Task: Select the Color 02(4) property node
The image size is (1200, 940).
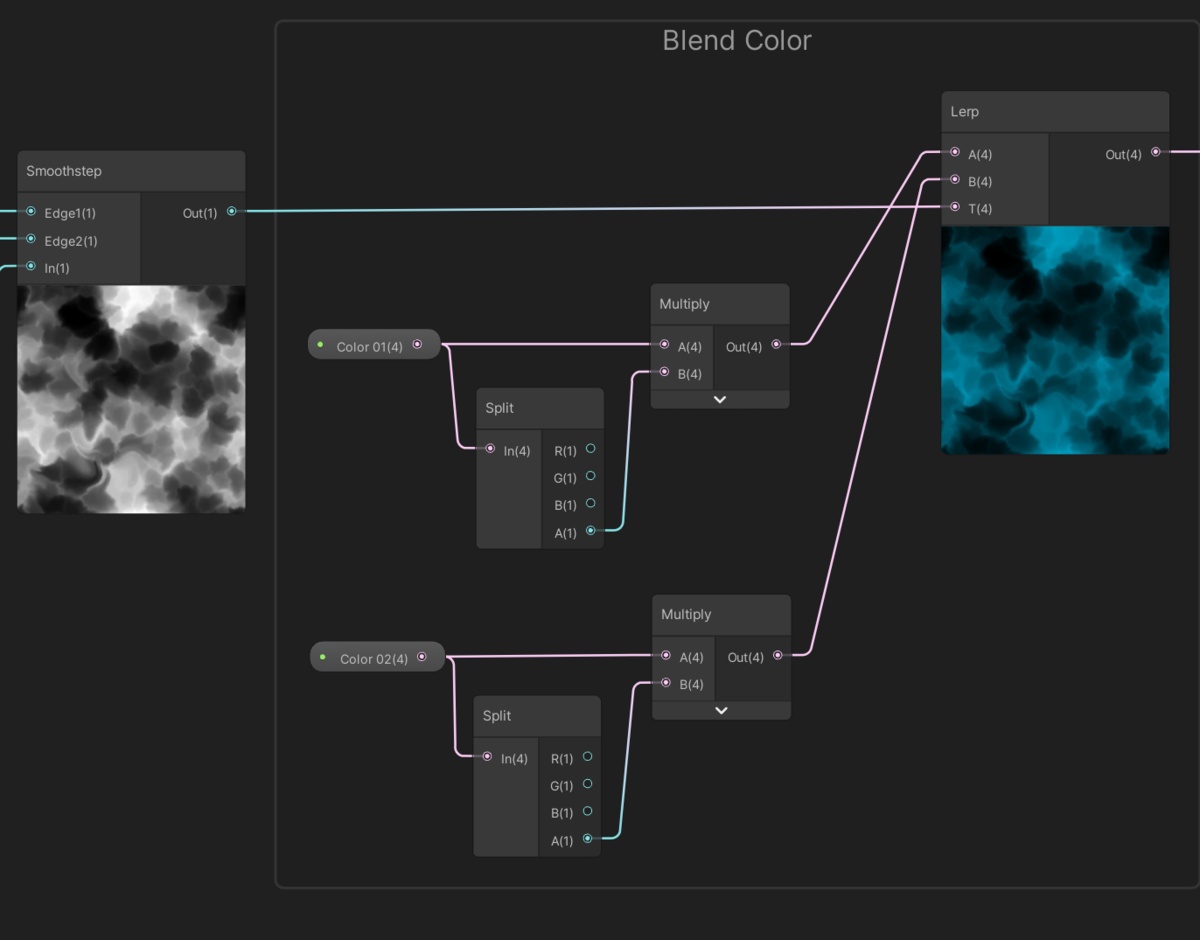Action: 377,657
